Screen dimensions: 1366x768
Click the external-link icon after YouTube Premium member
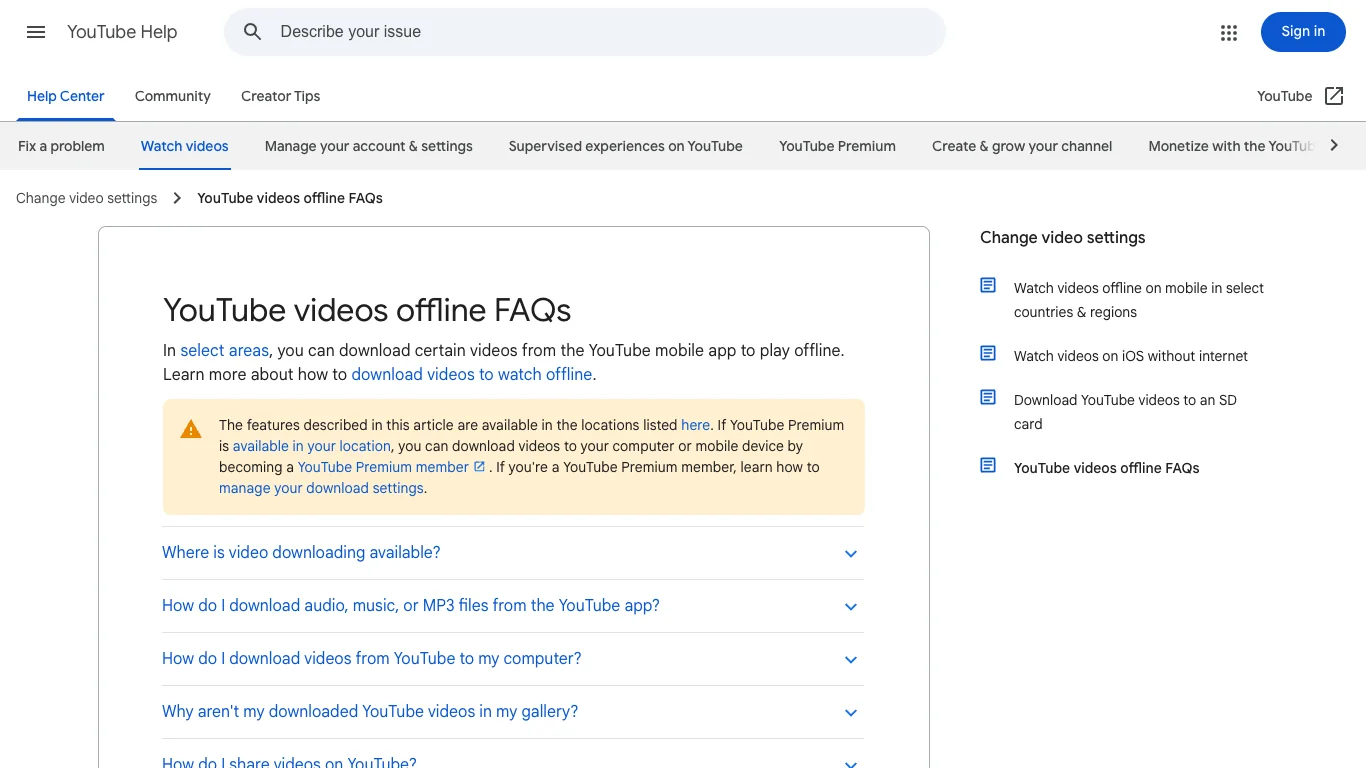click(479, 467)
